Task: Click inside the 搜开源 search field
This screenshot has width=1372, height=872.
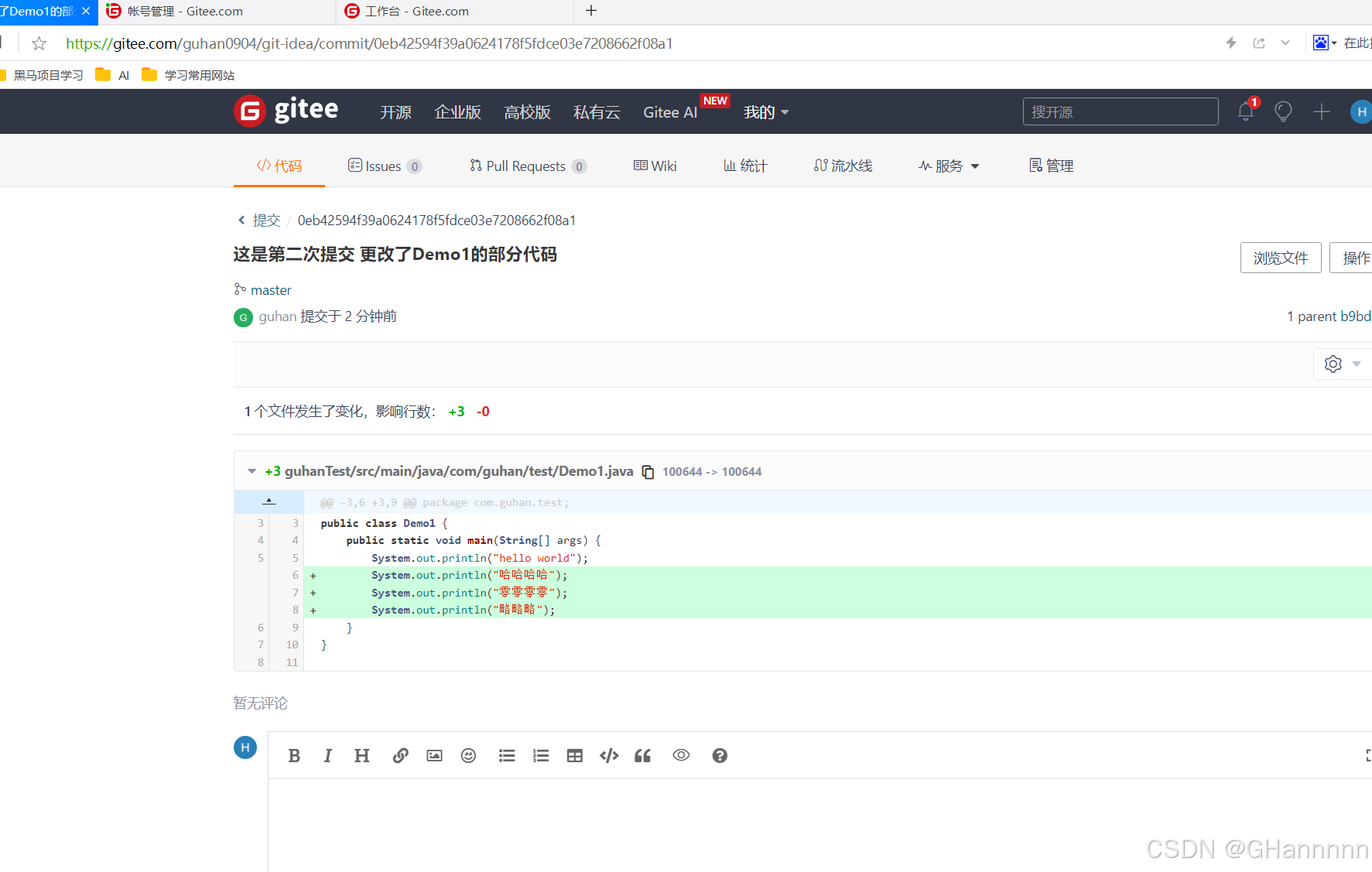Action: pos(1120,111)
